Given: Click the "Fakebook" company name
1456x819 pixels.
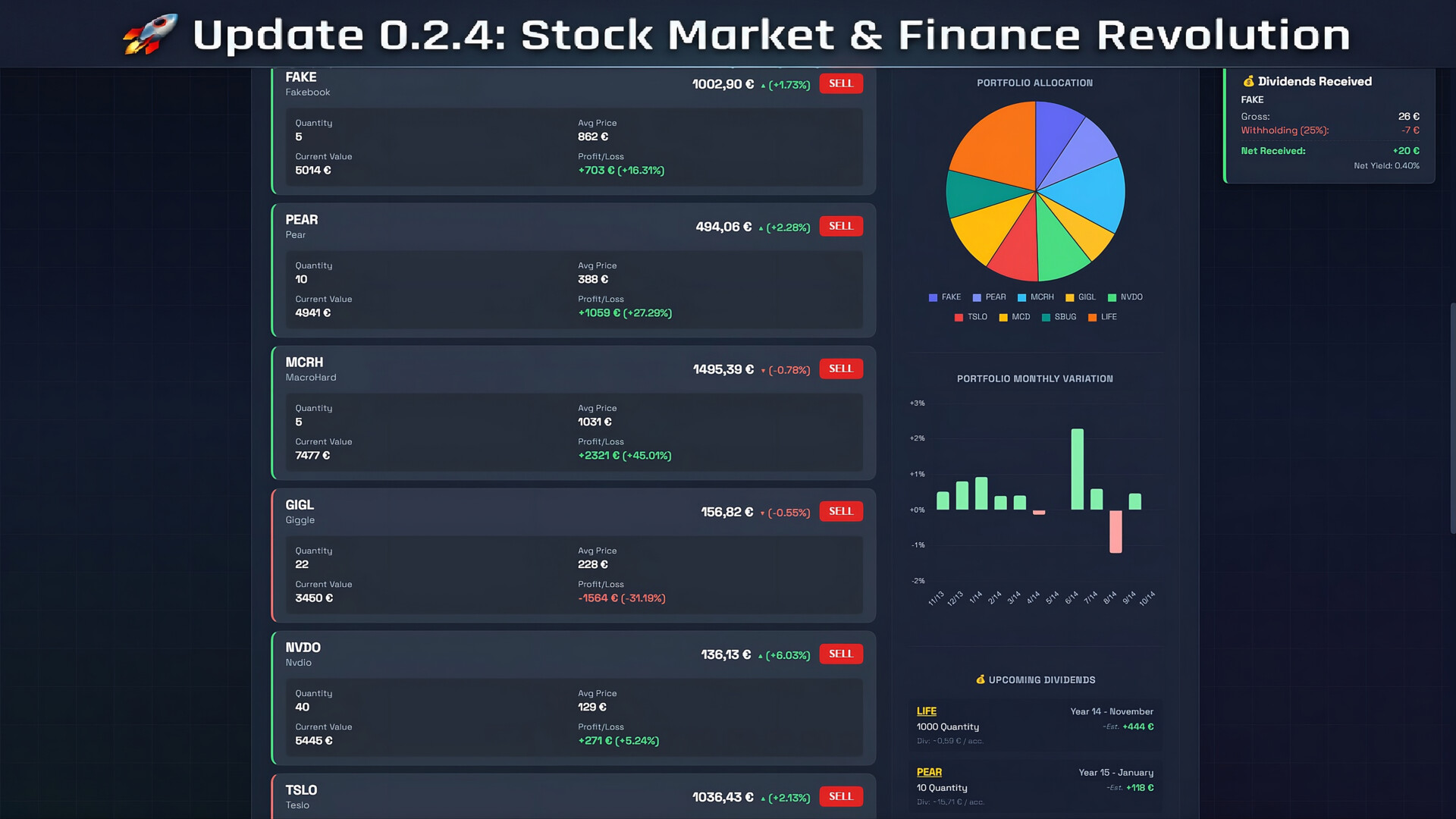Looking at the screenshot, I should coord(308,93).
